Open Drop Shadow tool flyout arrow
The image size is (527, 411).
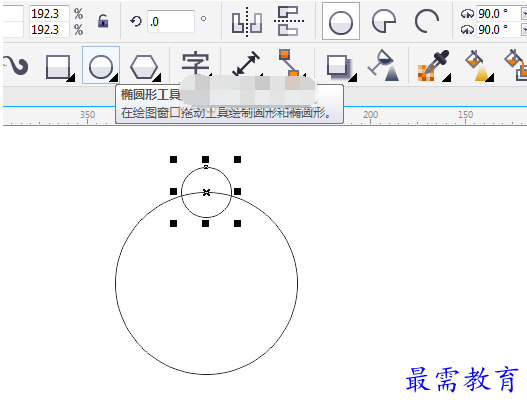pyautogui.click(x=353, y=78)
